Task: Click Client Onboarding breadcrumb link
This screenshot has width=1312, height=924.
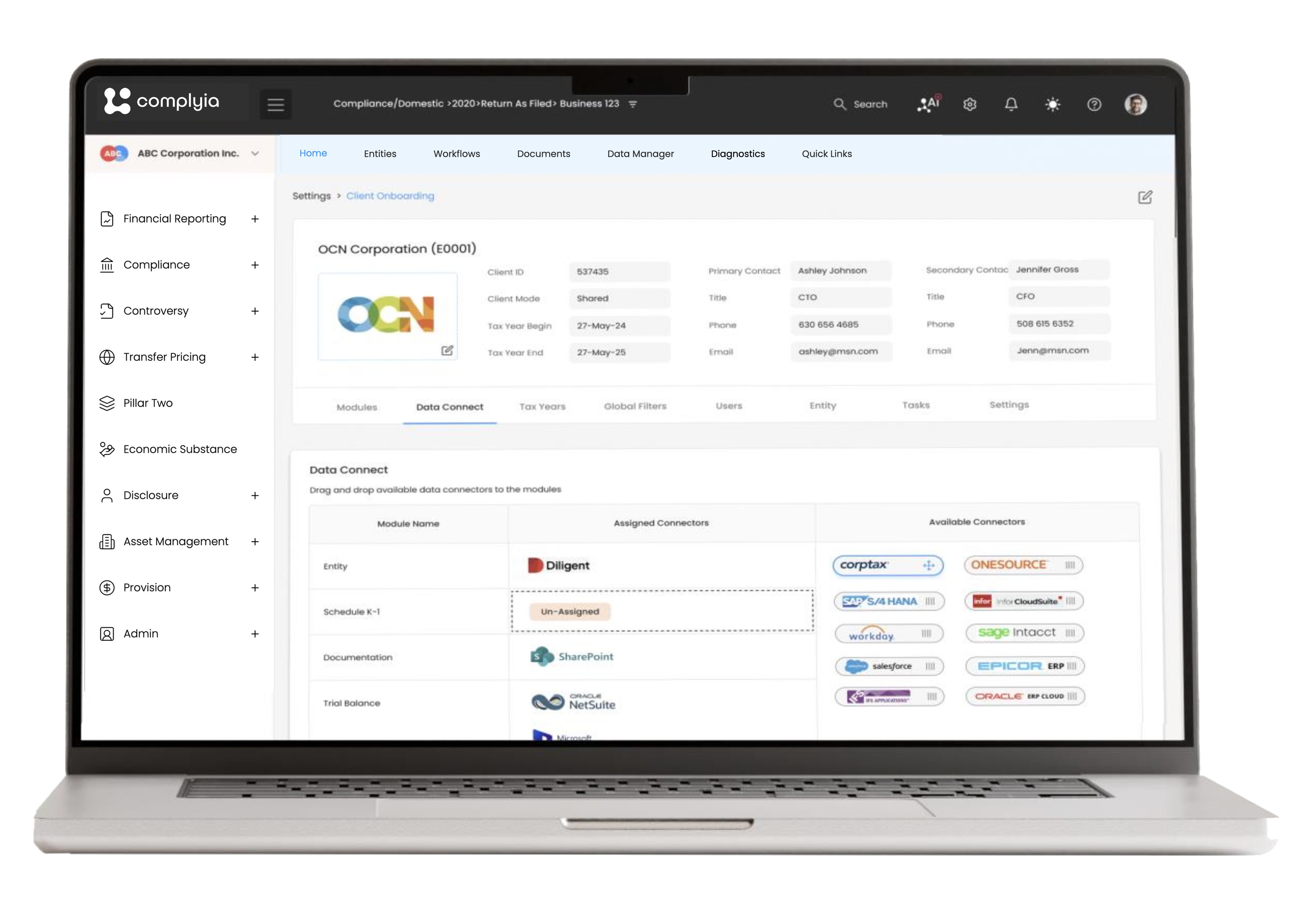Action: click(390, 196)
